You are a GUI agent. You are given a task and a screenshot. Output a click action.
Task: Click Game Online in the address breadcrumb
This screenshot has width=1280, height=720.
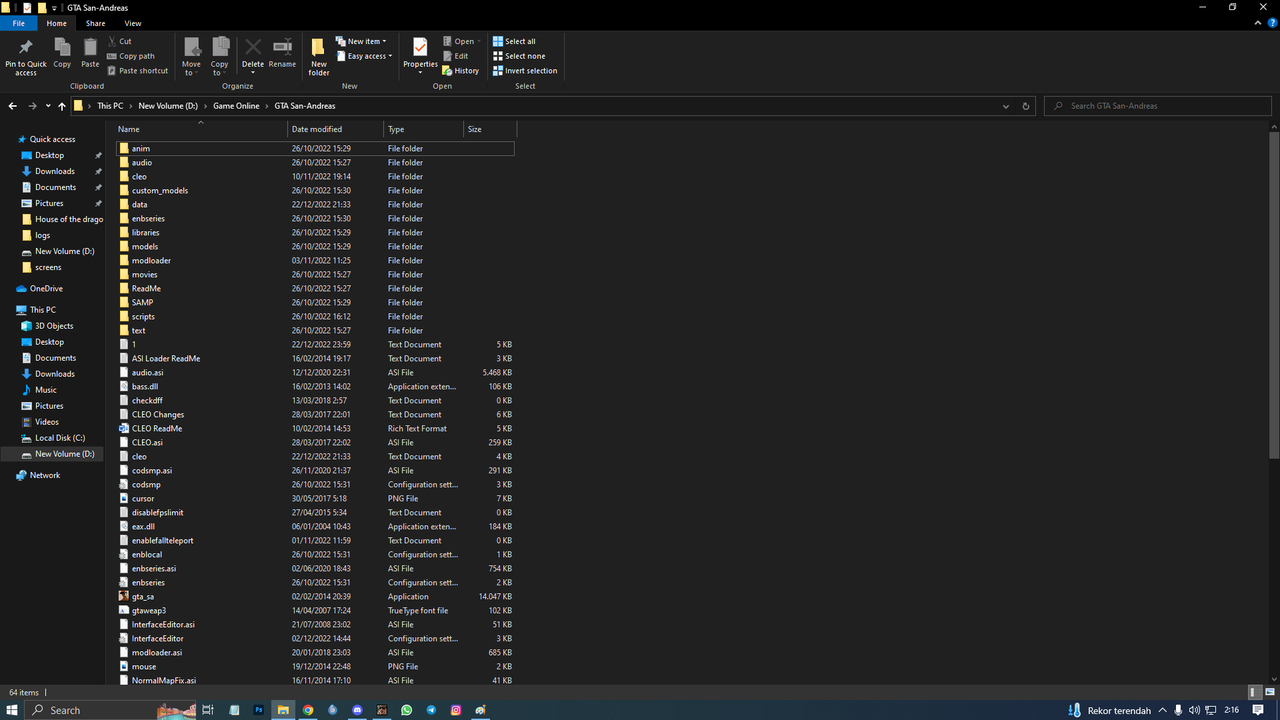tap(236, 106)
